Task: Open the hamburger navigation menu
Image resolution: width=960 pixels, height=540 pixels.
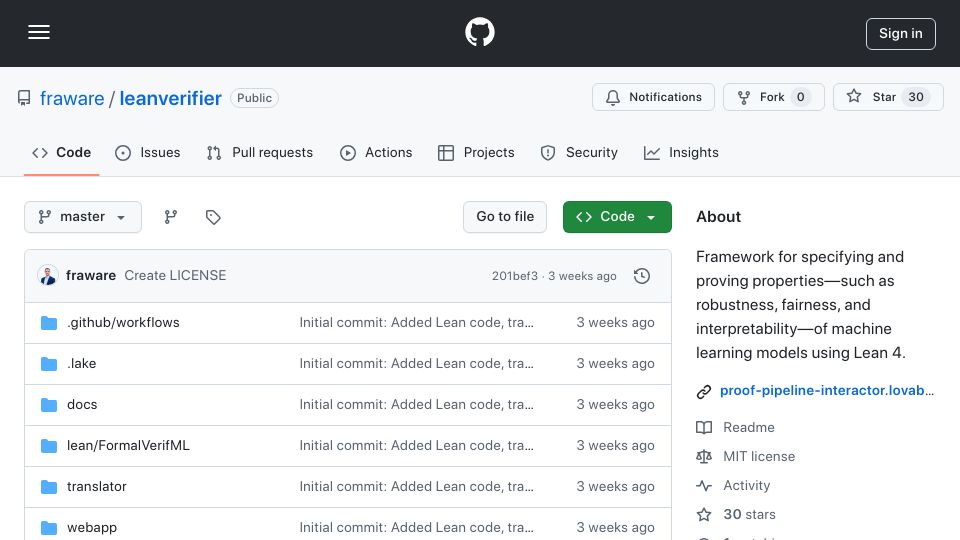Action: 39,32
